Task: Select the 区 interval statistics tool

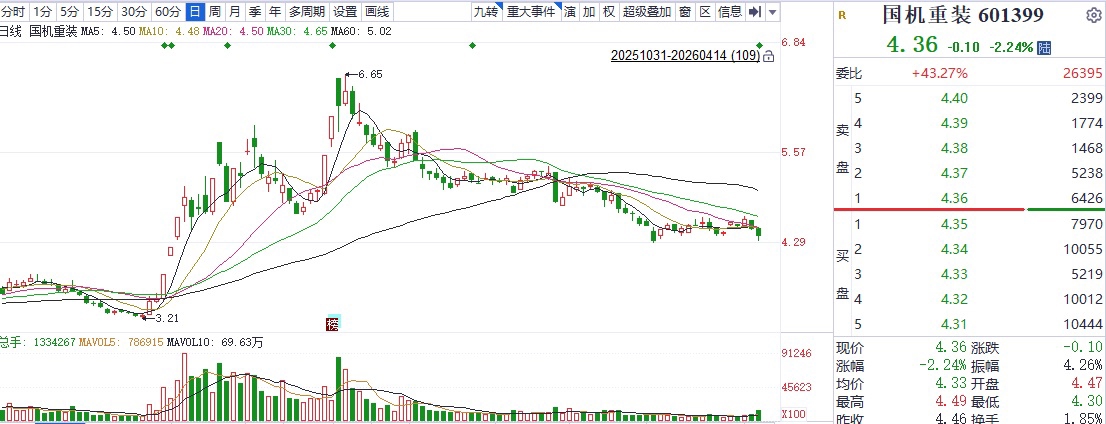Action: 704,12
